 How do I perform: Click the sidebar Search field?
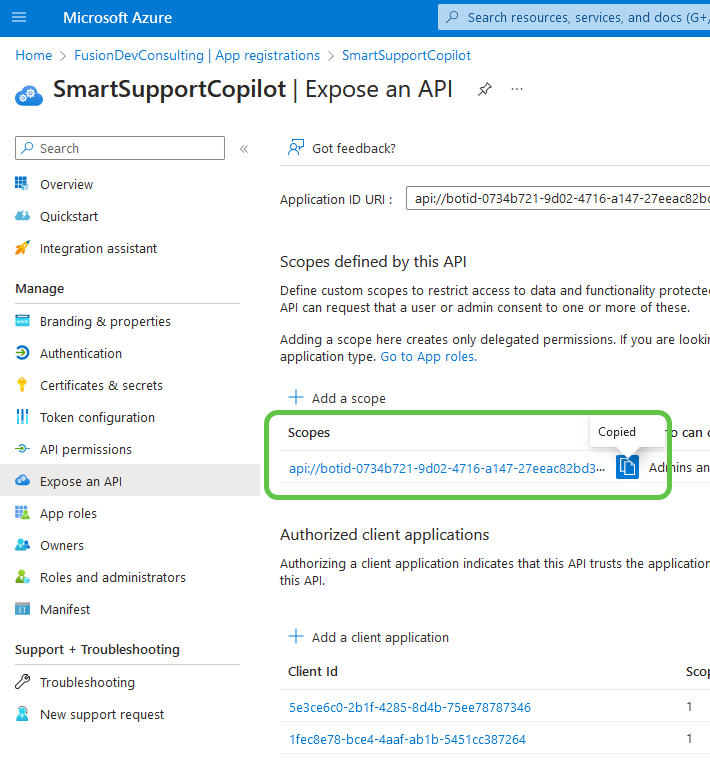tap(120, 148)
